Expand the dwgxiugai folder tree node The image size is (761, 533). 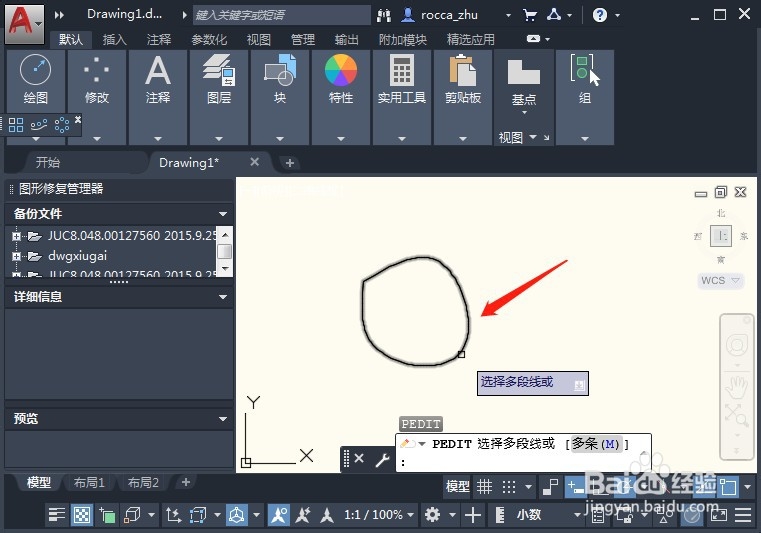(16, 256)
